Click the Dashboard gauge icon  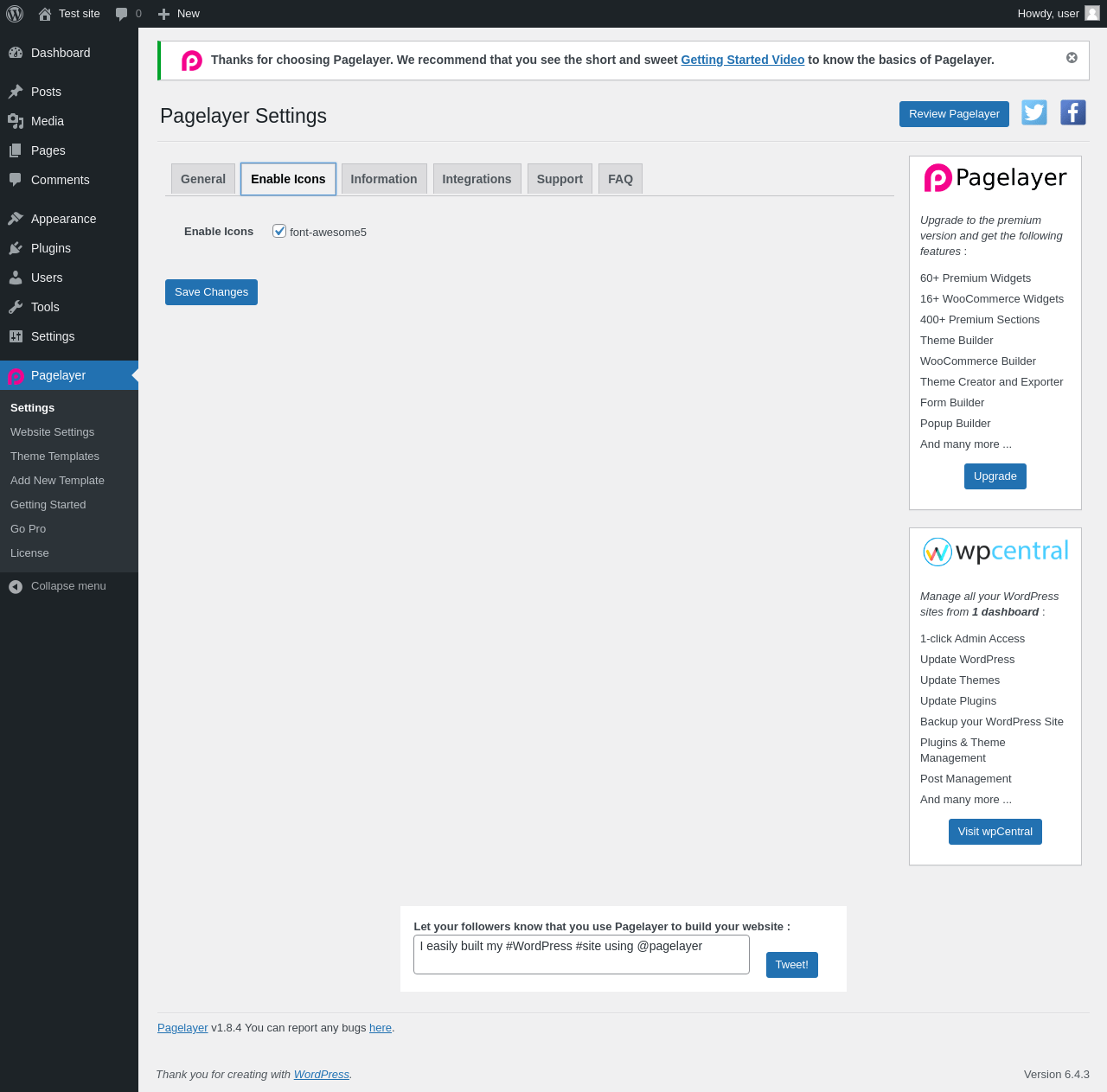[x=16, y=53]
